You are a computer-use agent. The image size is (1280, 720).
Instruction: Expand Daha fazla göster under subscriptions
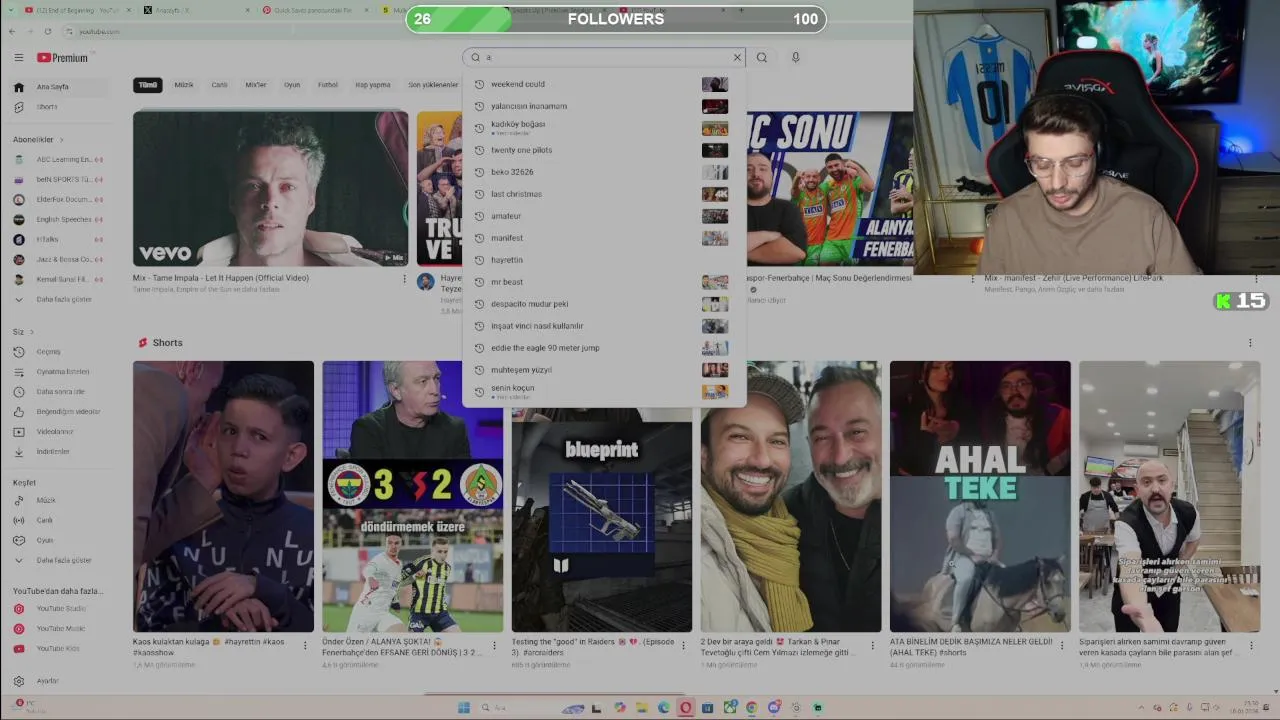point(60,299)
